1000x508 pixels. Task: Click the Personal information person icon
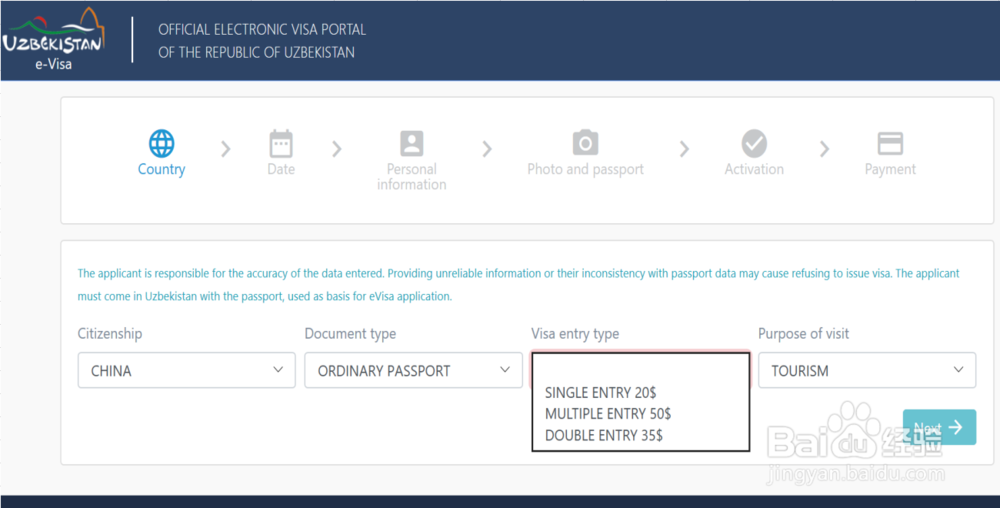click(412, 143)
